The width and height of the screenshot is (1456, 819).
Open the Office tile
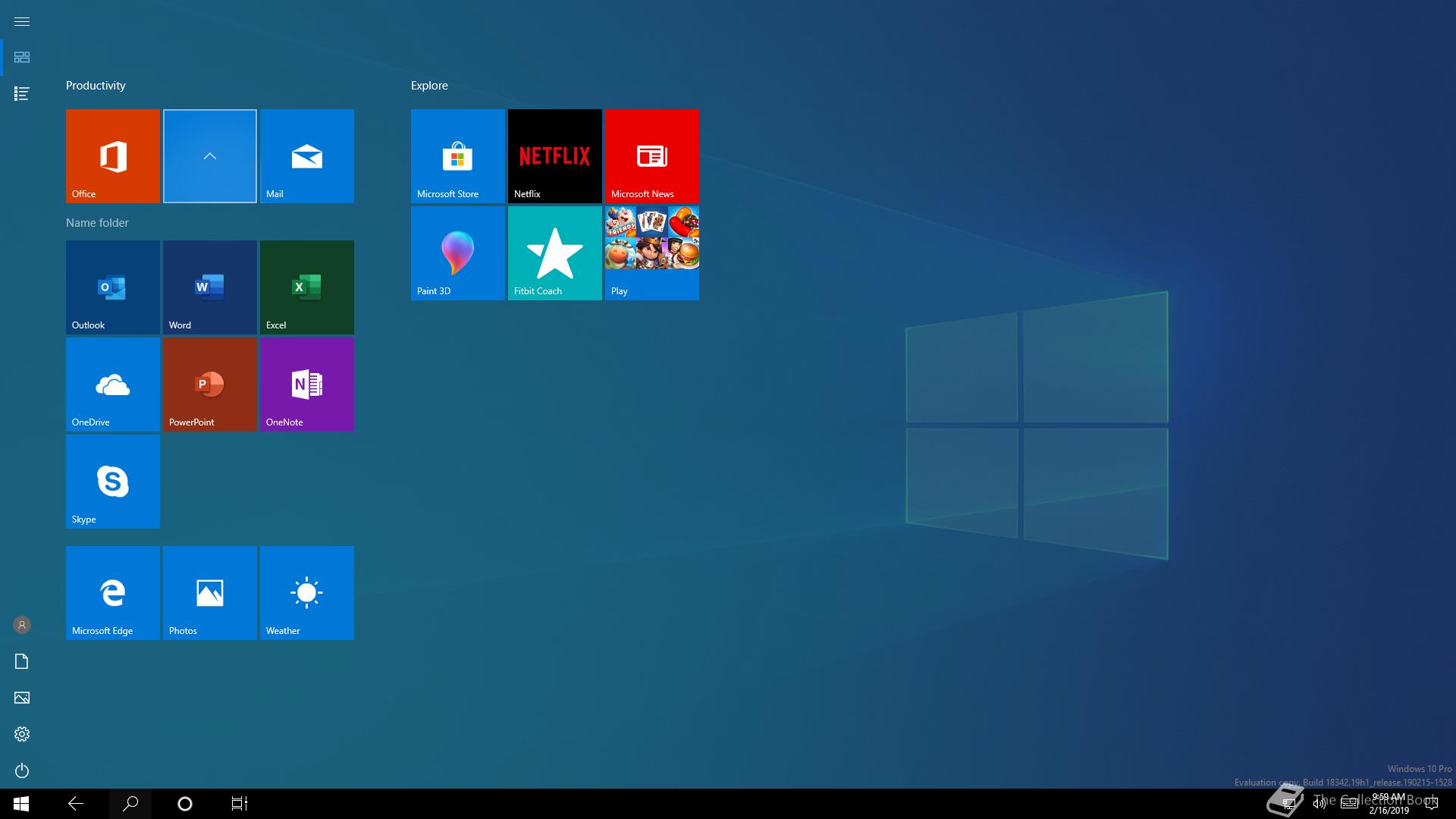coord(113,156)
